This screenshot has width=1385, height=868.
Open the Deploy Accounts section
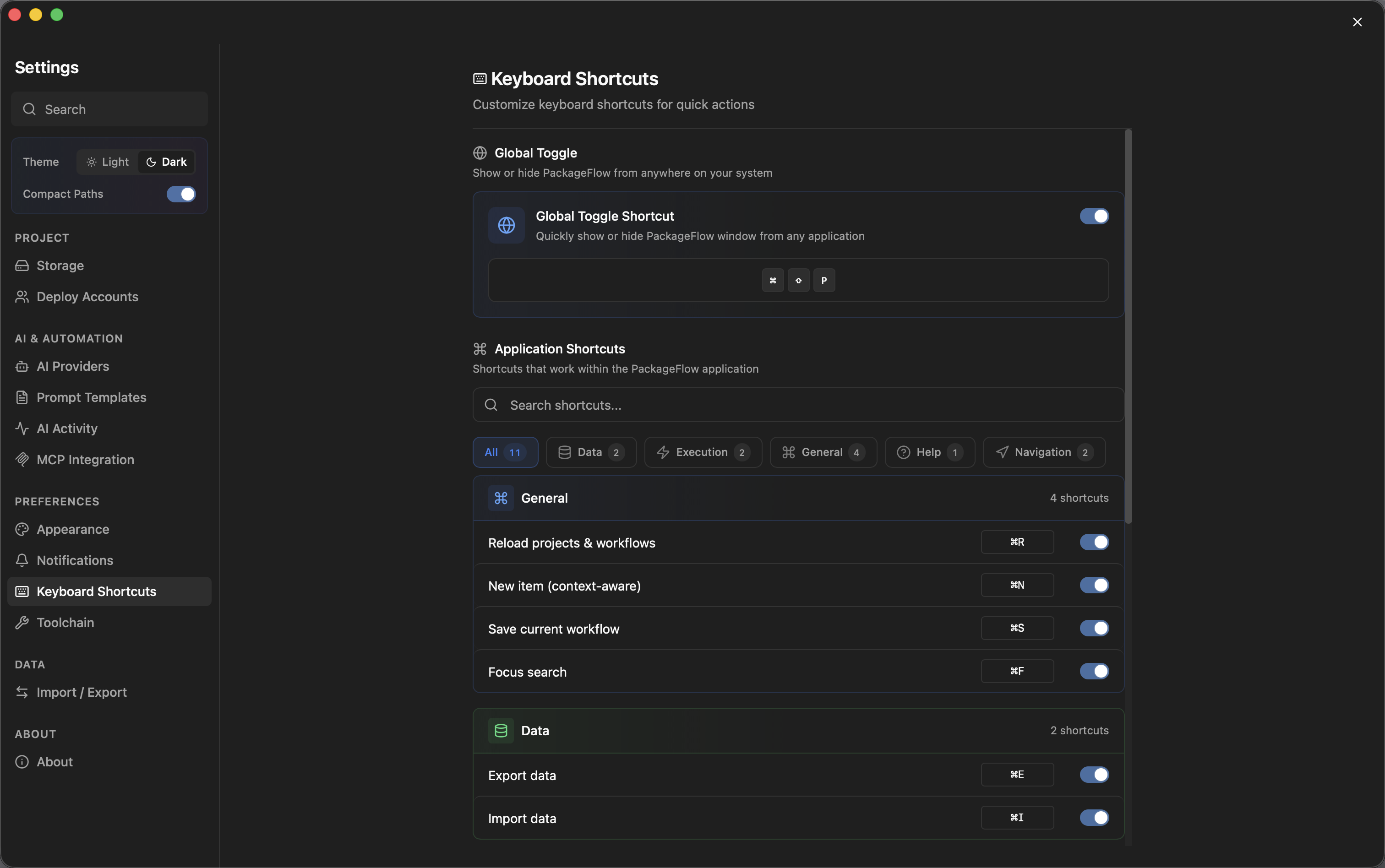coord(87,297)
